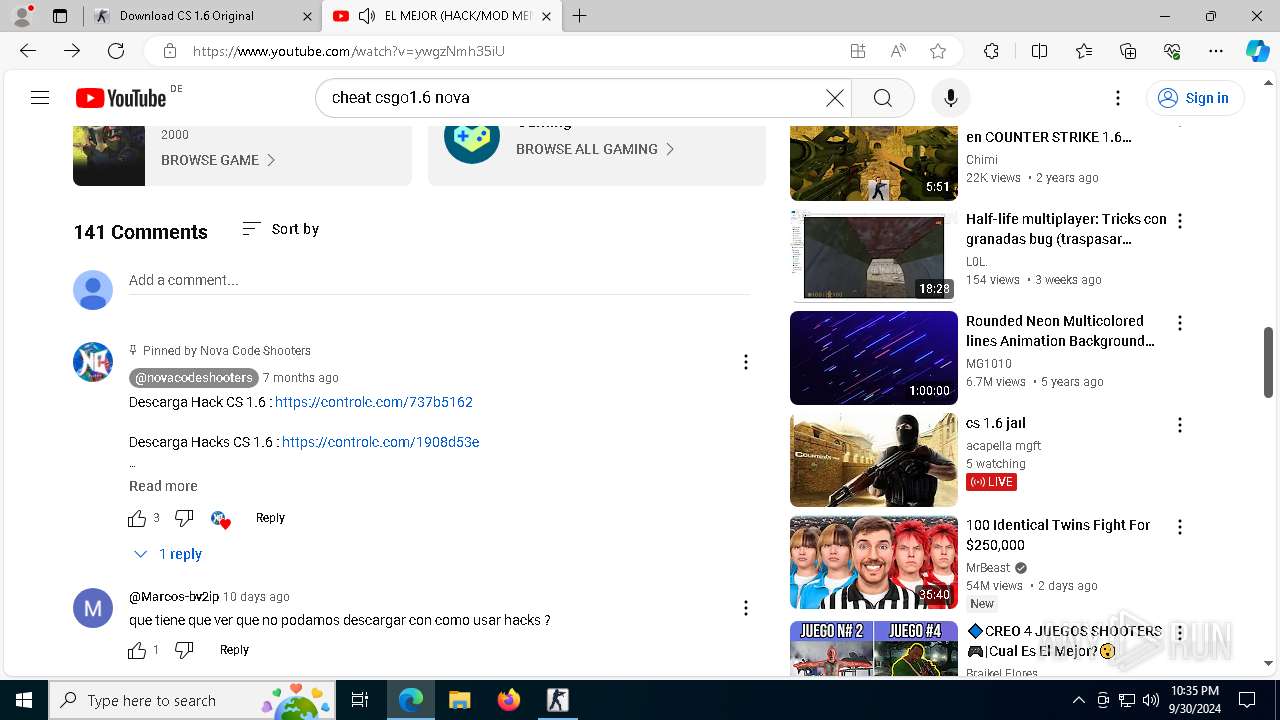Expand the 1 reply thread

click(x=168, y=554)
